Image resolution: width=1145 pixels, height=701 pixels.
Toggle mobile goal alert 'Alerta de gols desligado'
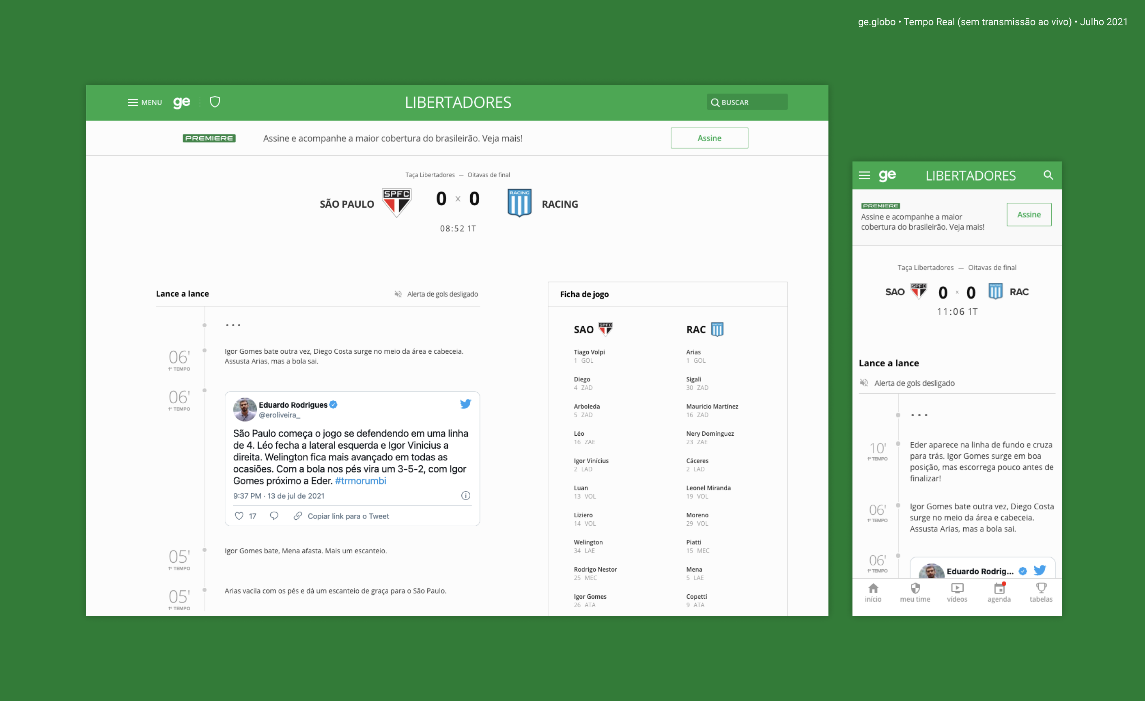(908, 383)
